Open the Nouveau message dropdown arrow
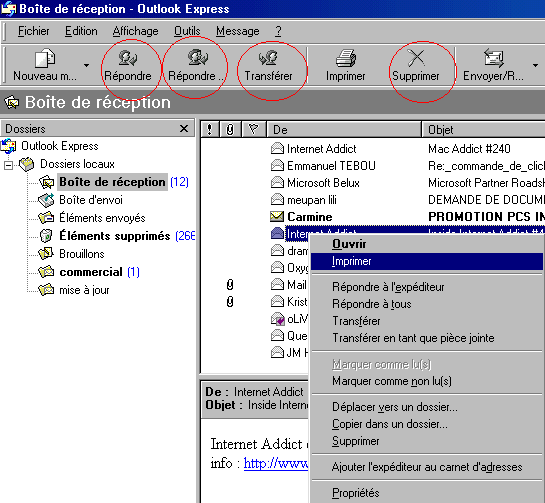This screenshot has height=503, width=545. click(86, 65)
